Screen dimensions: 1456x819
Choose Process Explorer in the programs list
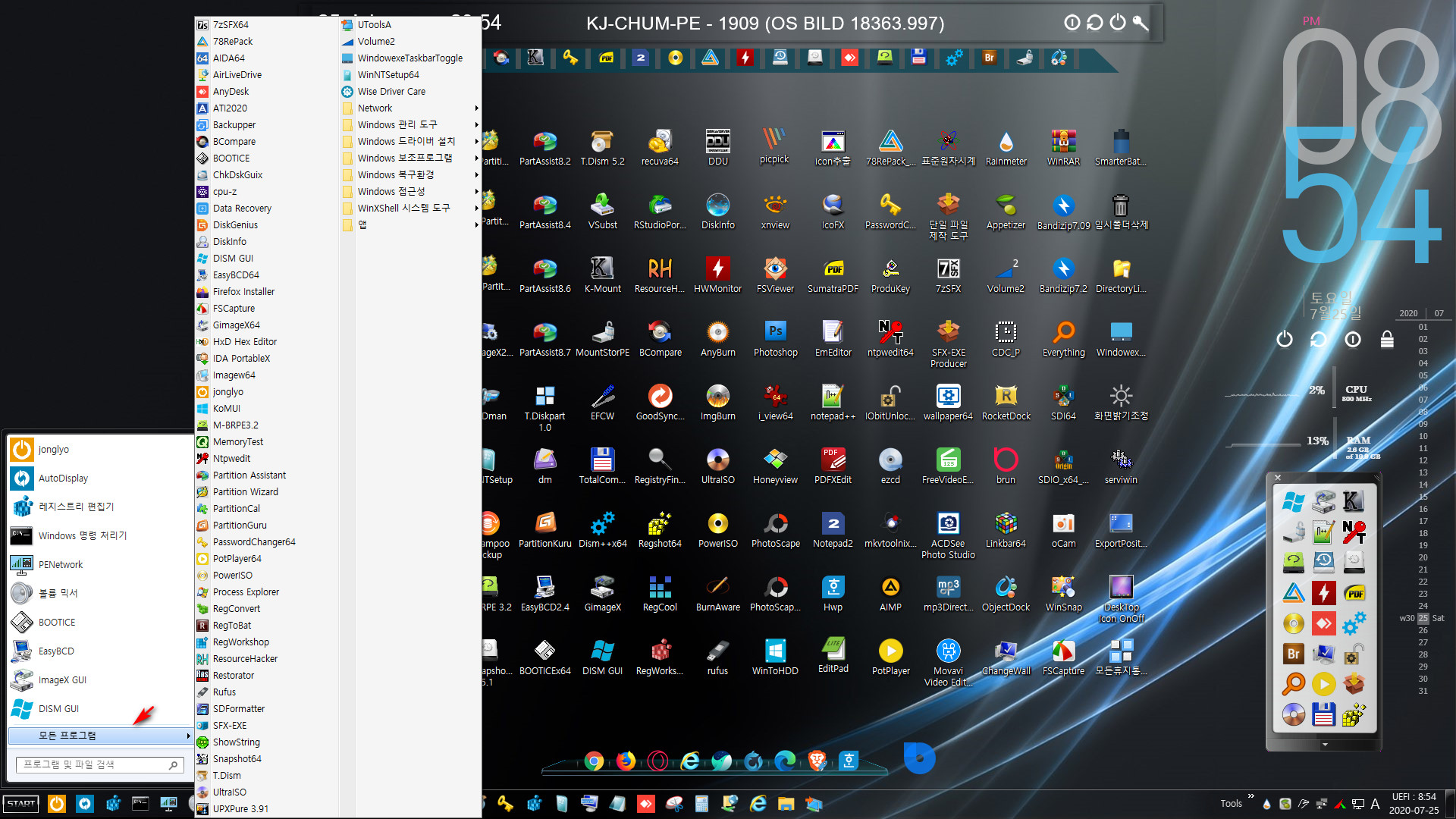click(265, 592)
